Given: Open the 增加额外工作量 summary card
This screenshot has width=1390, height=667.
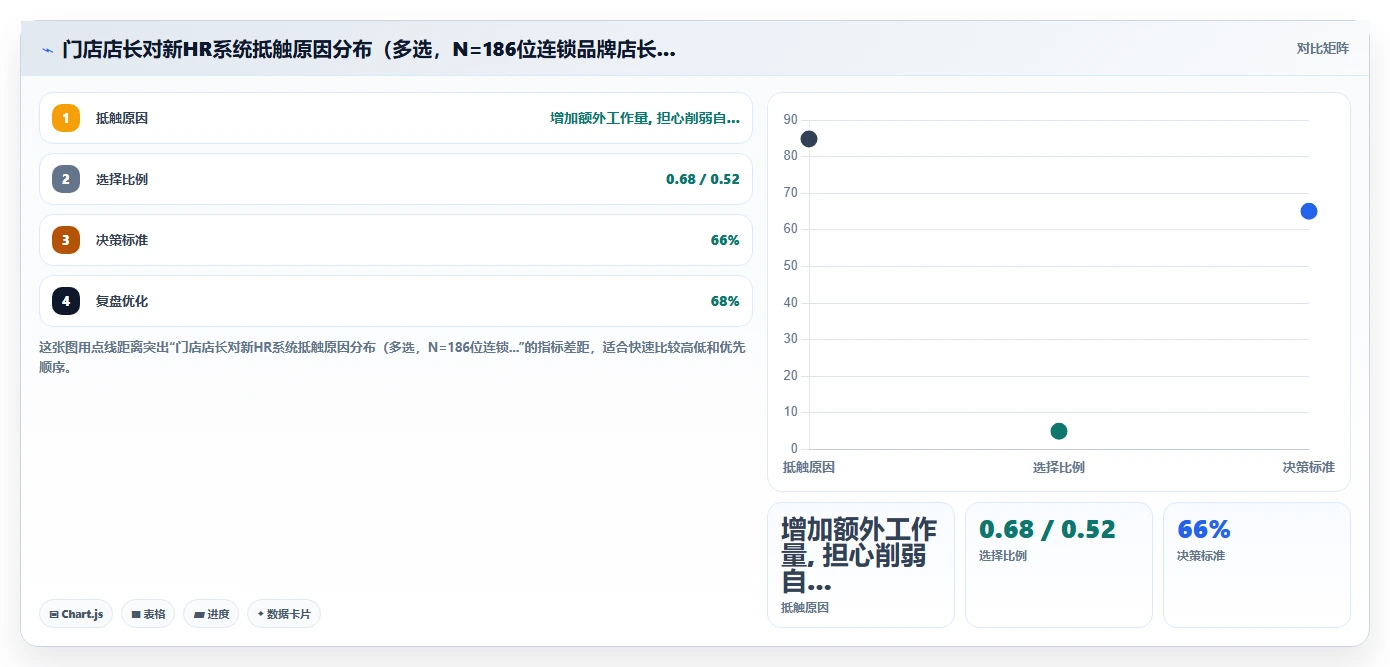Looking at the screenshot, I should pyautogui.click(x=861, y=565).
